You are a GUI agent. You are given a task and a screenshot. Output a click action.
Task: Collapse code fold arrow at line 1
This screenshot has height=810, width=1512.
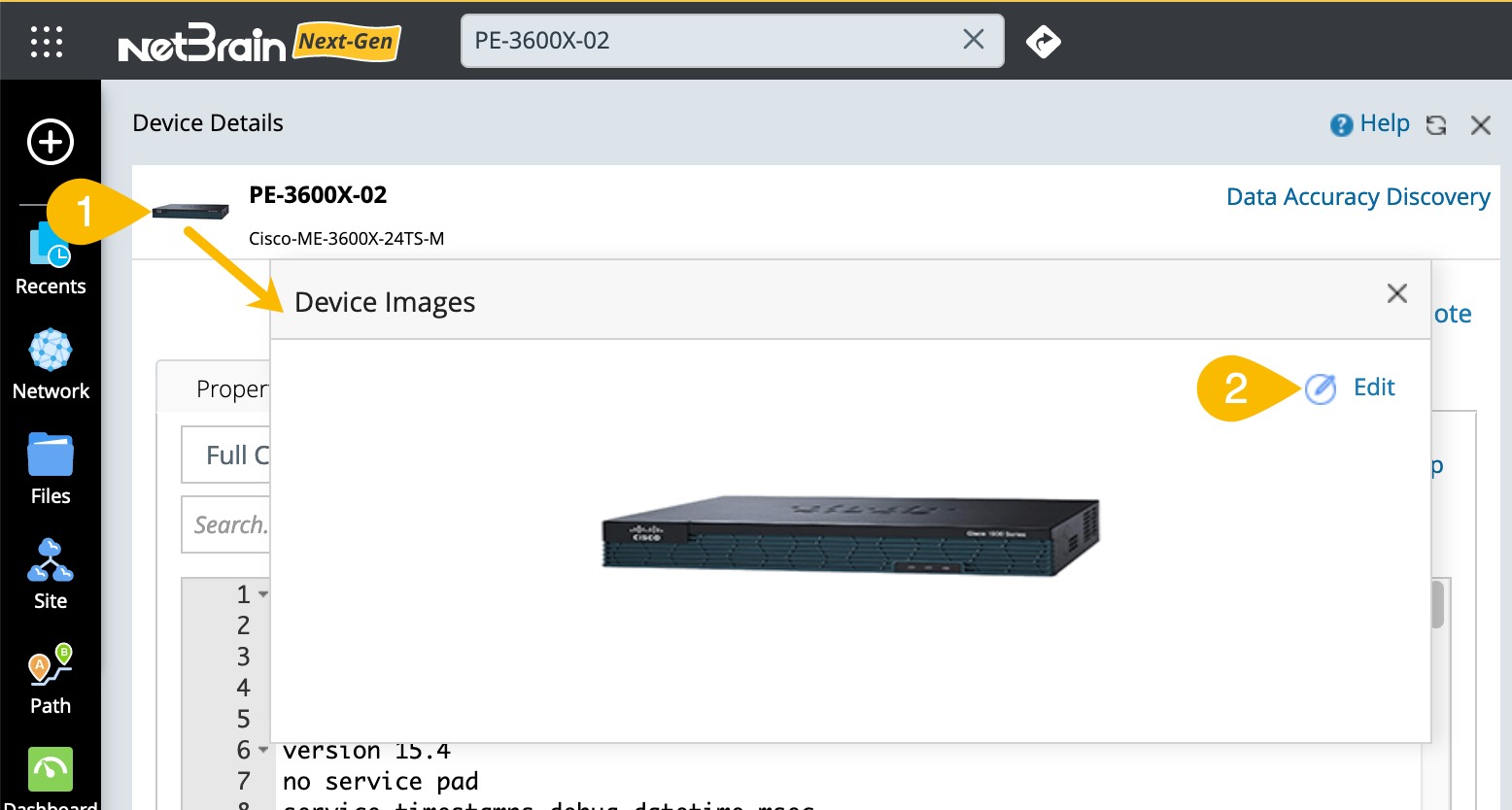point(263,593)
